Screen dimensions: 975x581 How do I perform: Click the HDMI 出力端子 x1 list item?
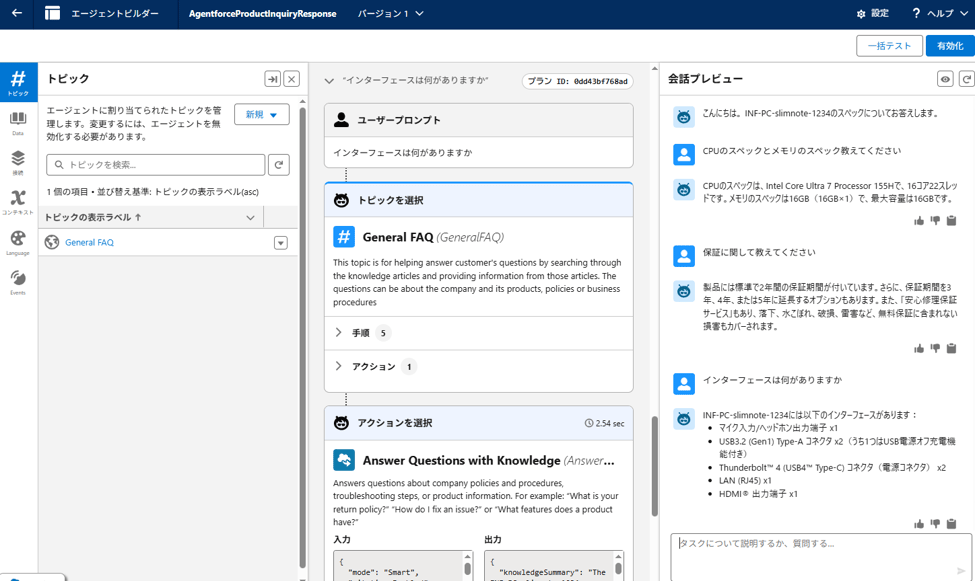click(x=758, y=494)
